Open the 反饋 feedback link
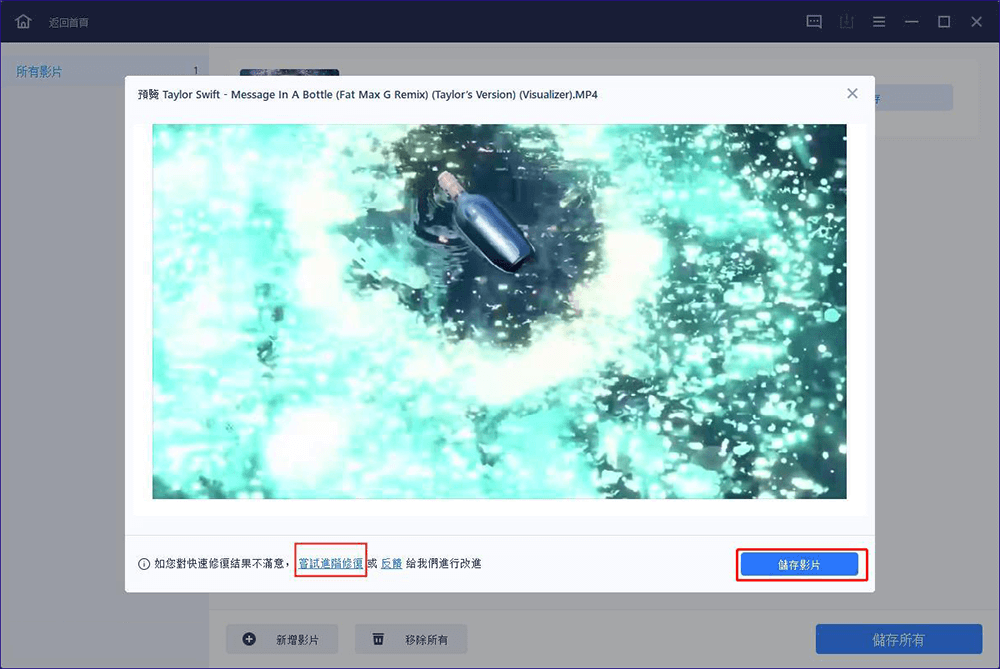Screen dimensions: 1000x669 391,563
